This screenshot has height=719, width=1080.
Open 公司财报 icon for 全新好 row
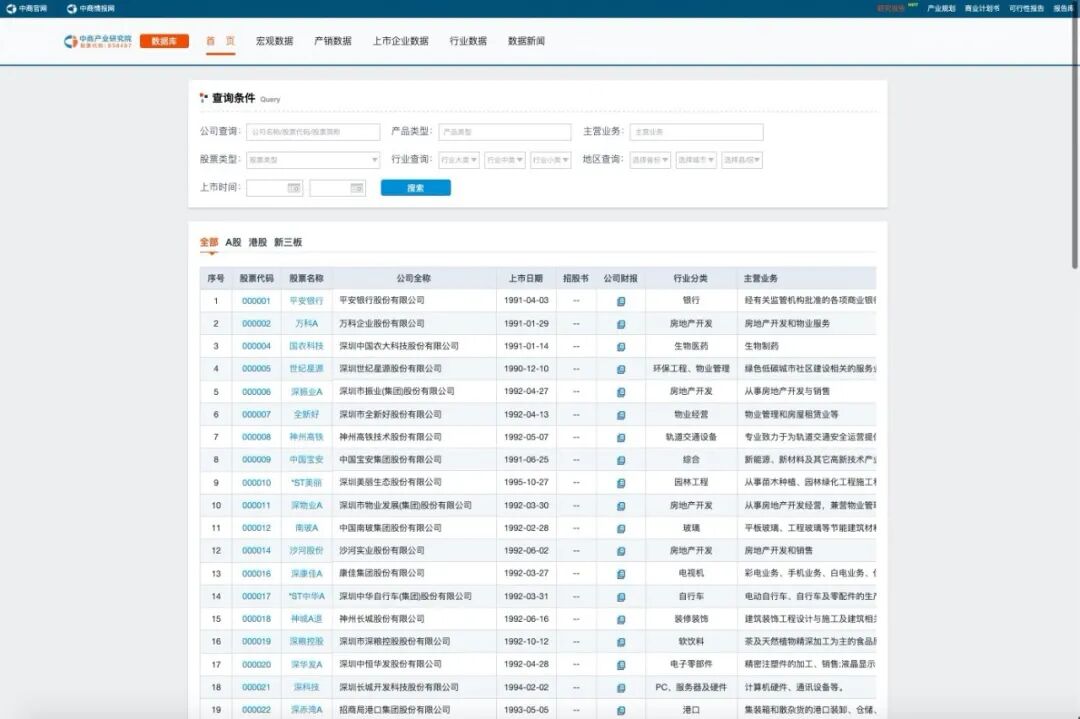(x=621, y=415)
